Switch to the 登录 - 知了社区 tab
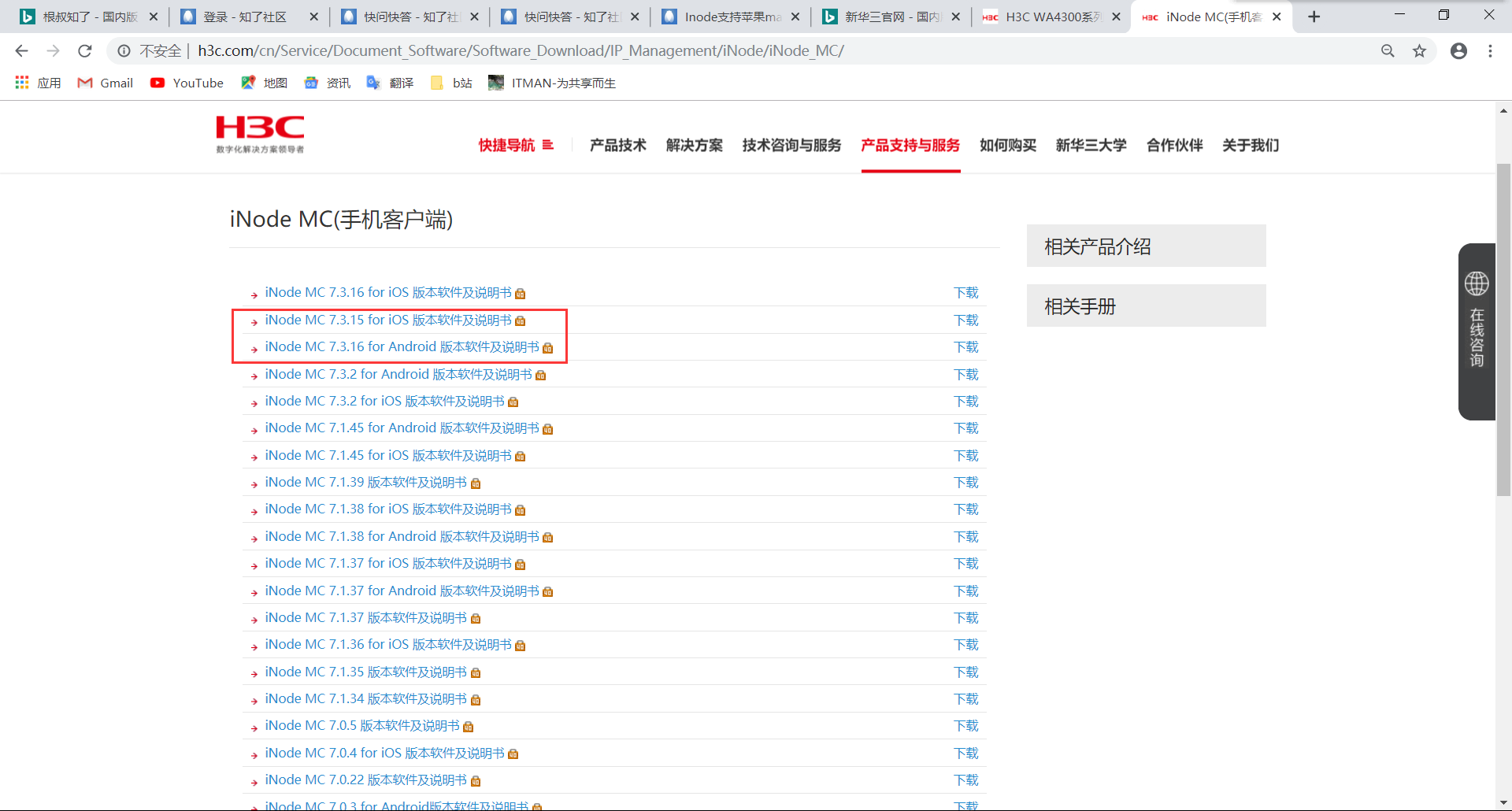This screenshot has width=1512, height=811. (249, 17)
